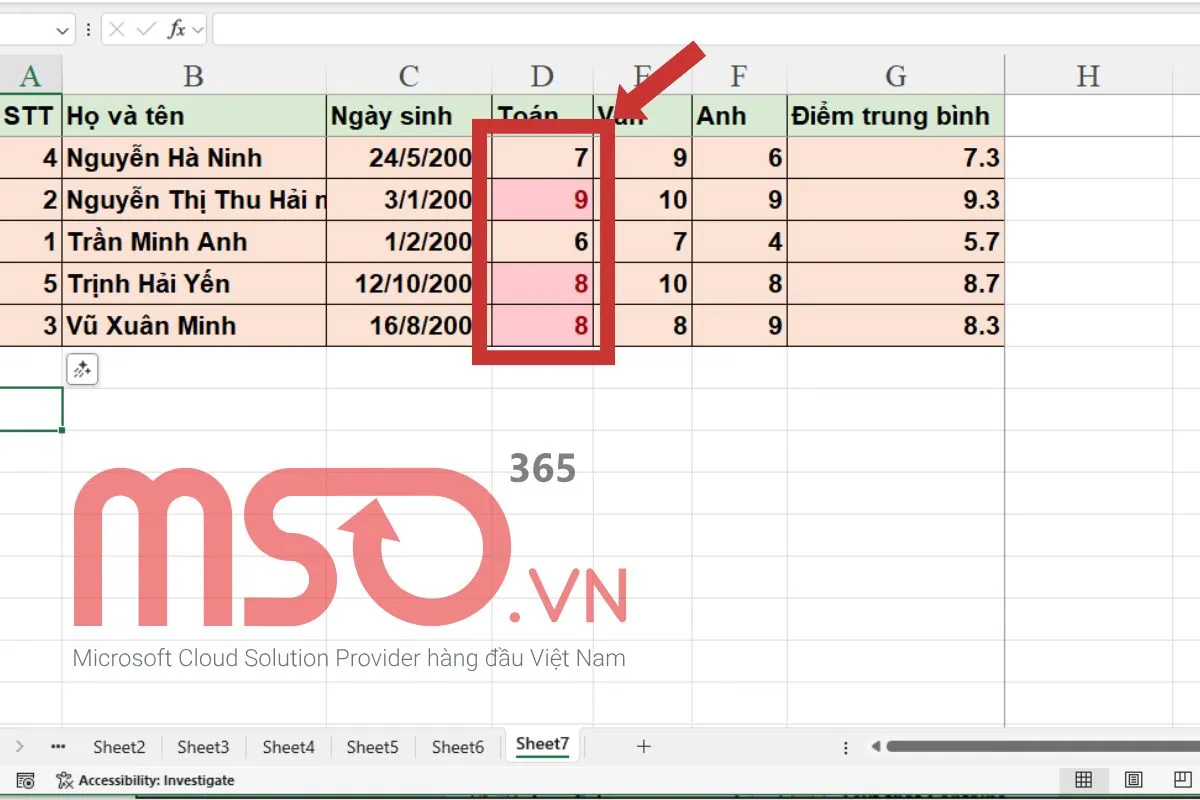1200x800 pixels.
Task: Open the Sheet2 tab
Action: pos(119,747)
